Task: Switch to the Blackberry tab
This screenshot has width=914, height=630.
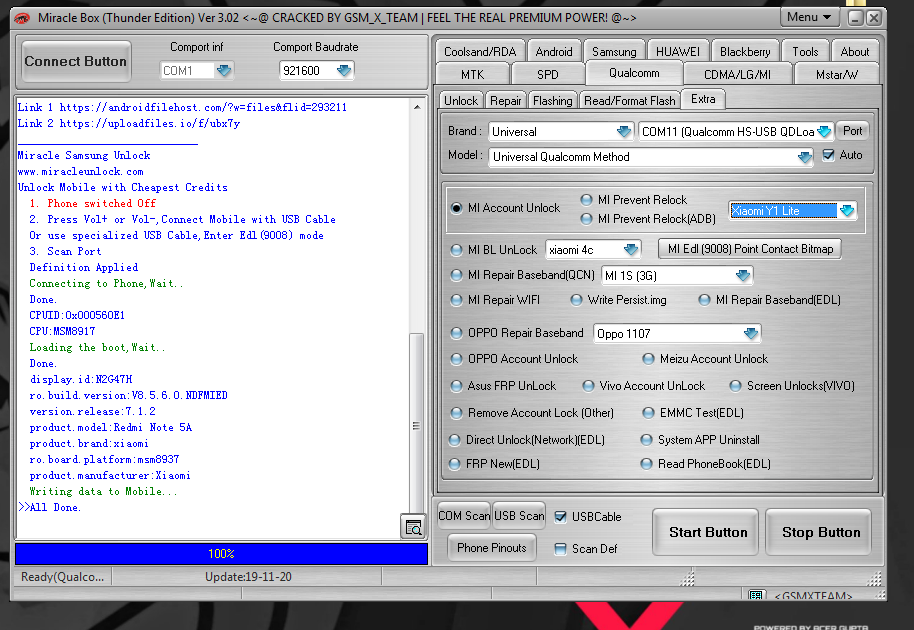Action: click(745, 51)
